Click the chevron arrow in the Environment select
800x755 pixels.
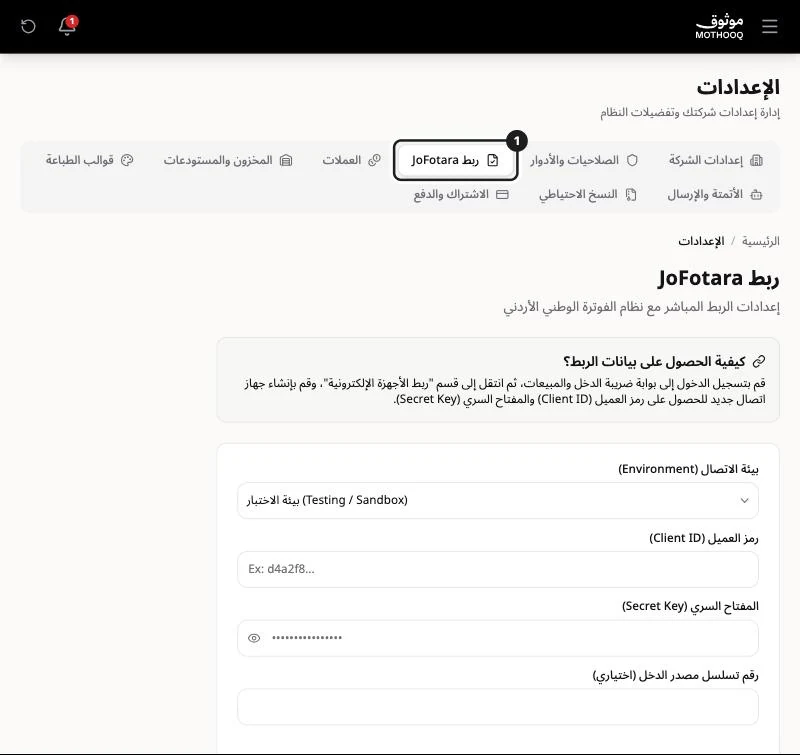pos(744,500)
